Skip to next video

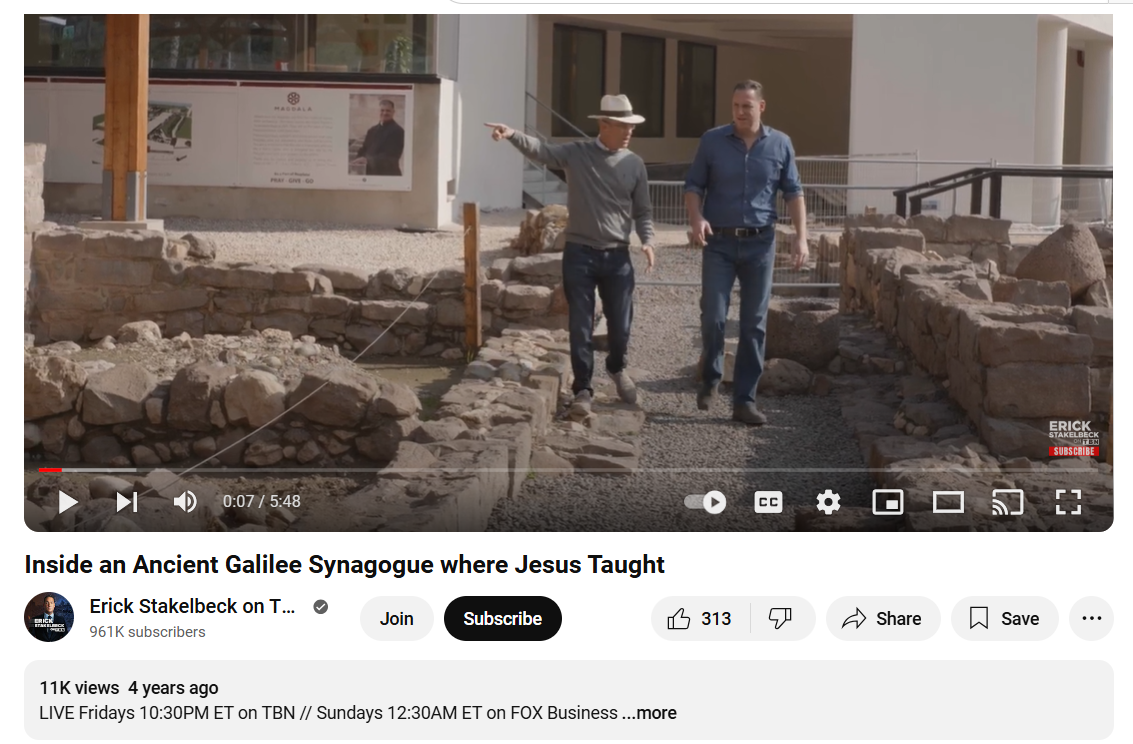(x=127, y=501)
